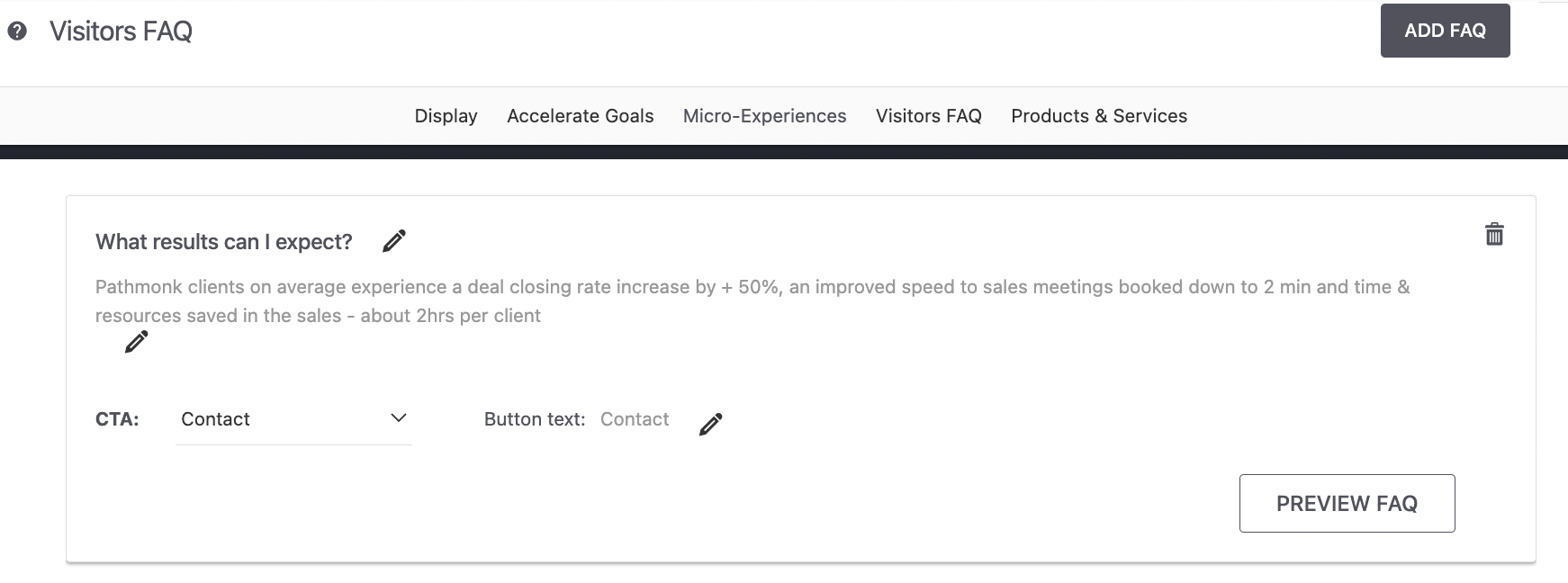Select the edit pencil for the Contact button label
The height and width of the screenshot is (583, 1568).
coord(711,423)
